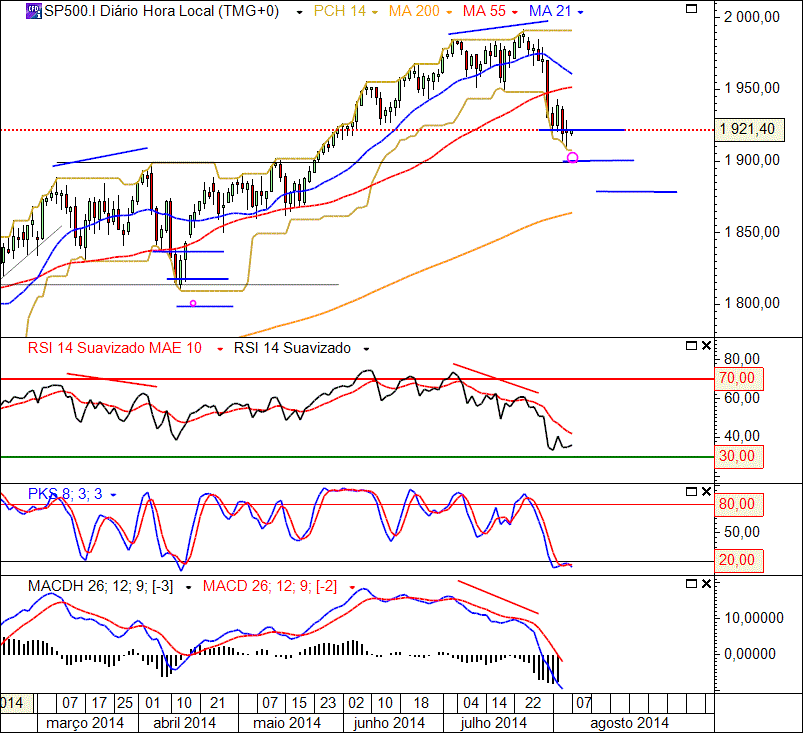Open the RSI 14 Suavizado dropdown arrow

(366, 349)
